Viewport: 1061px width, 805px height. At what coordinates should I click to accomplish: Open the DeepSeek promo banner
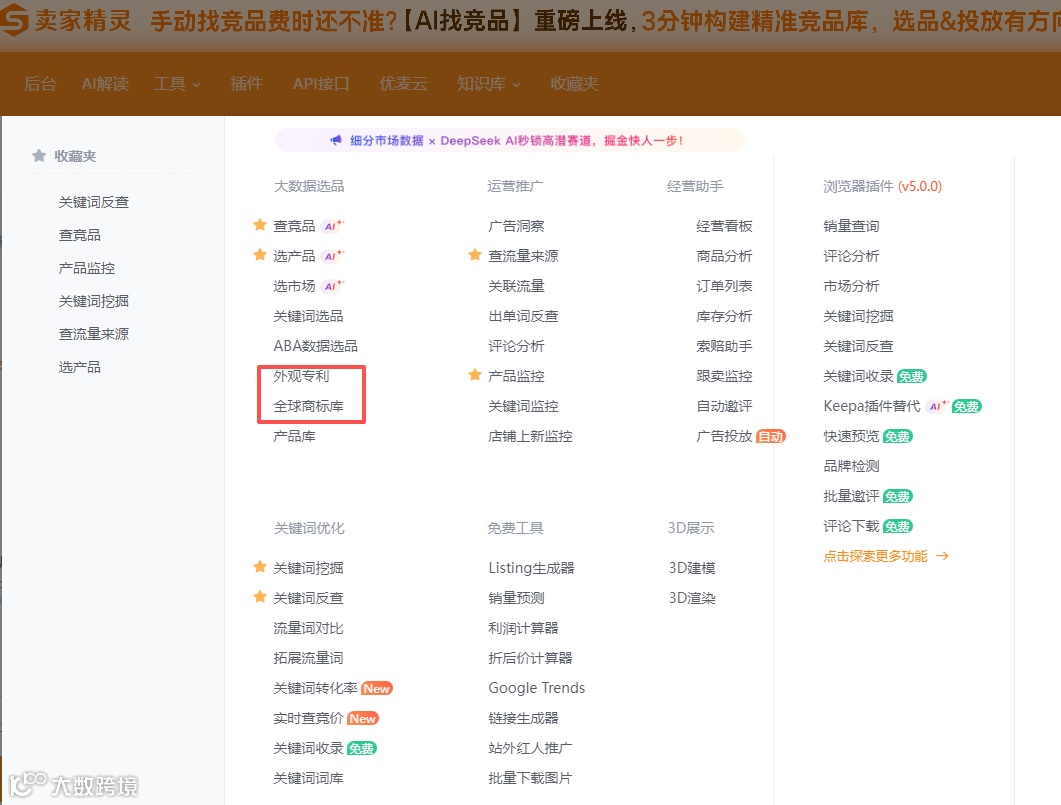[x=510, y=140]
